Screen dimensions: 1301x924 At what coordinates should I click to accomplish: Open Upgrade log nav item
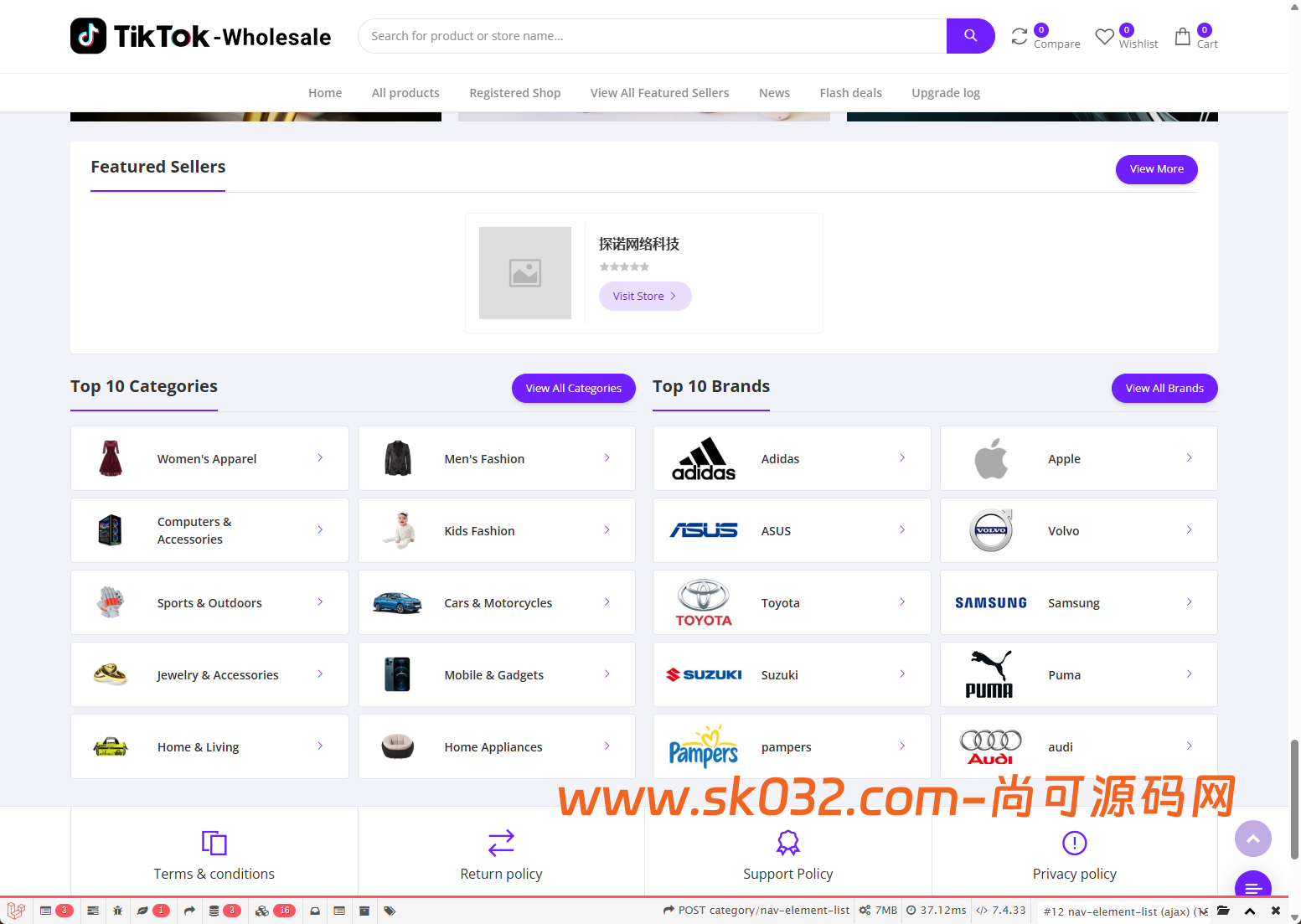[946, 93]
